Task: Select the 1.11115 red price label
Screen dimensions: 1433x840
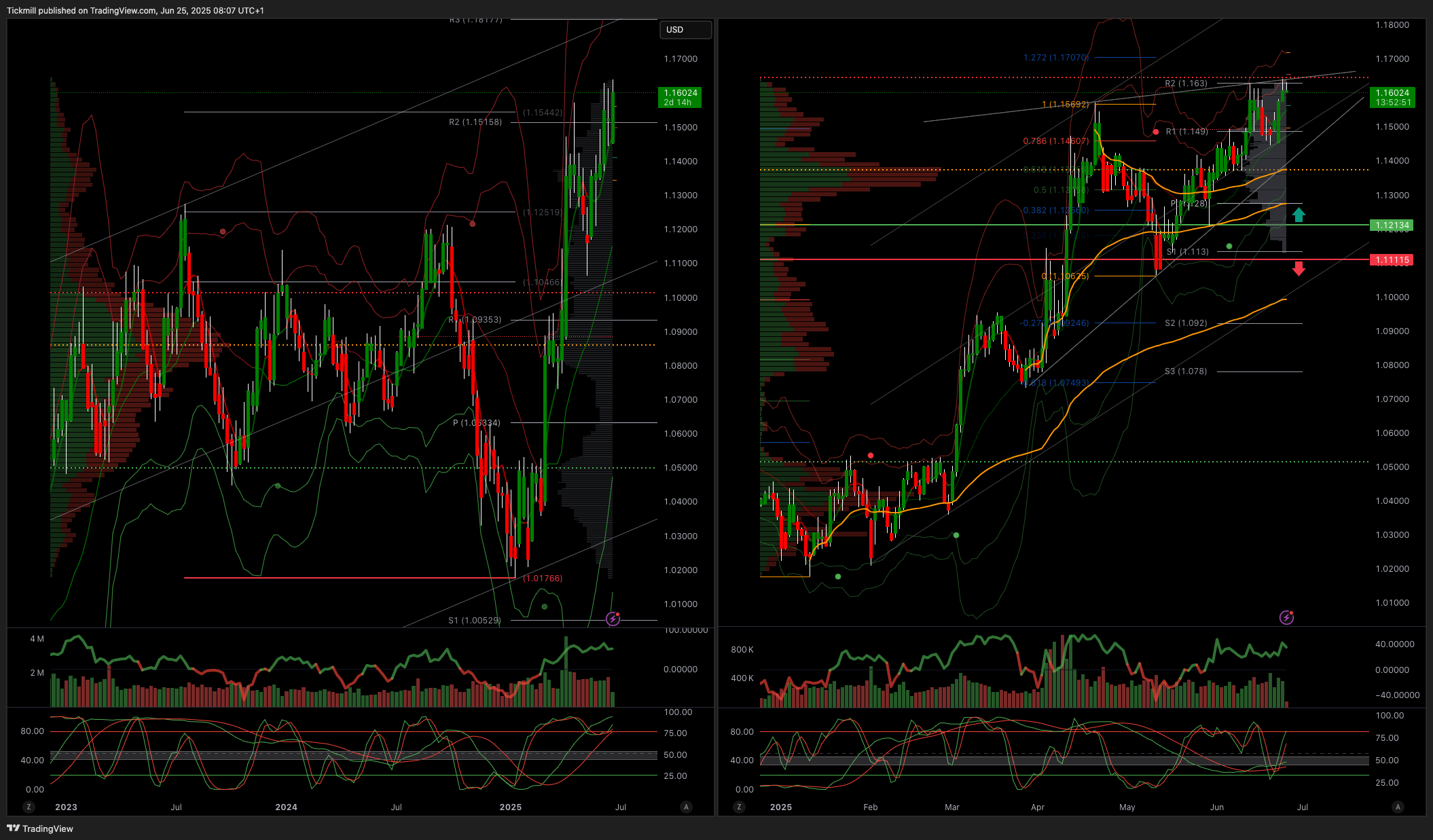Action: (x=1392, y=260)
